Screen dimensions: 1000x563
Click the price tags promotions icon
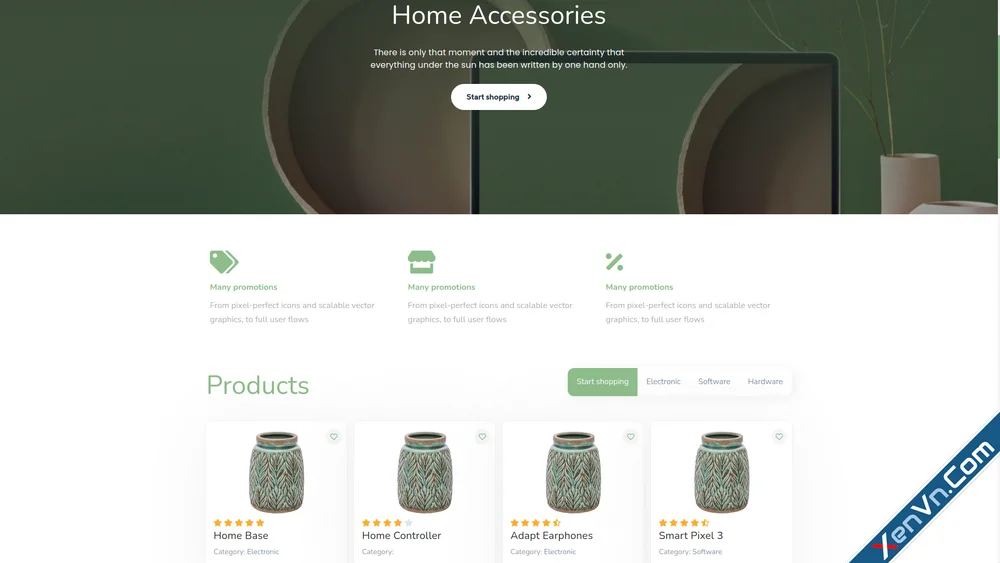point(224,261)
